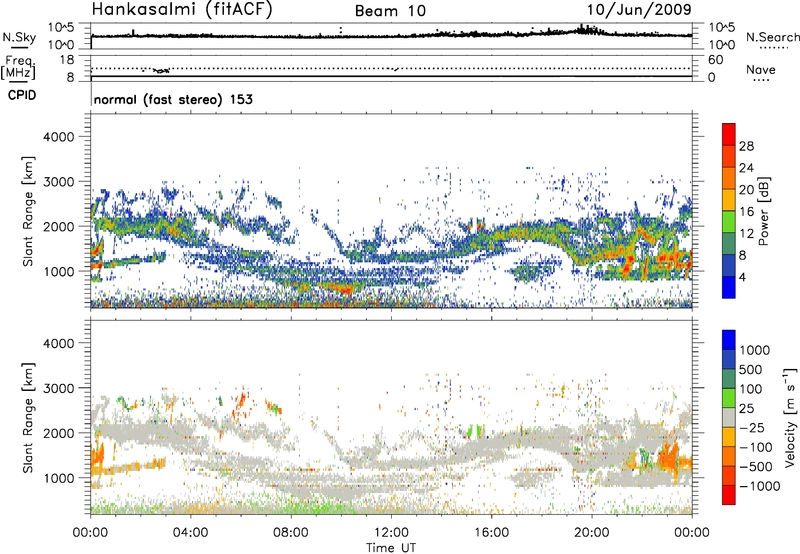
Task: Click the '3000' tick on velocity panel
Action: (59, 388)
